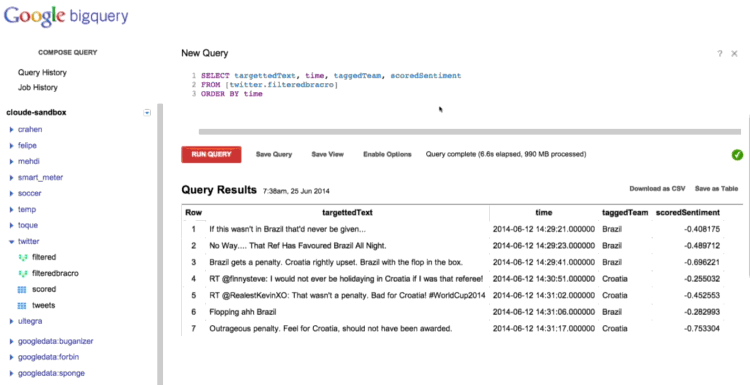This screenshot has height=385, width=750.
Task: Click the question mark help icon
Action: (719, 54)
